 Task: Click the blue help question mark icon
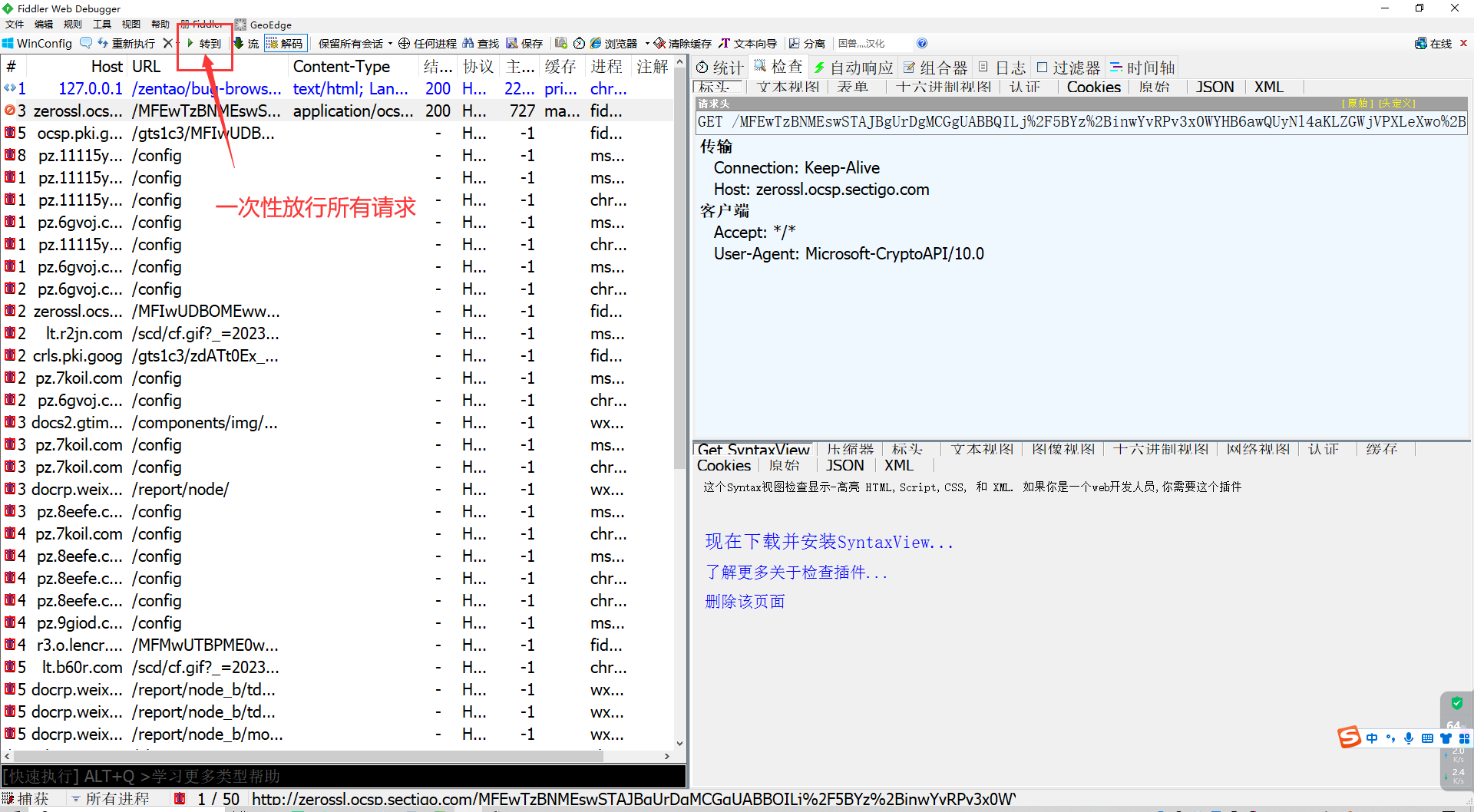coord(922,44)
